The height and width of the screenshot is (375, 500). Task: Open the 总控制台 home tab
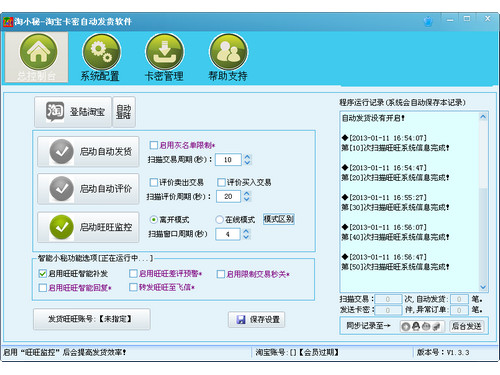point(37,57)
